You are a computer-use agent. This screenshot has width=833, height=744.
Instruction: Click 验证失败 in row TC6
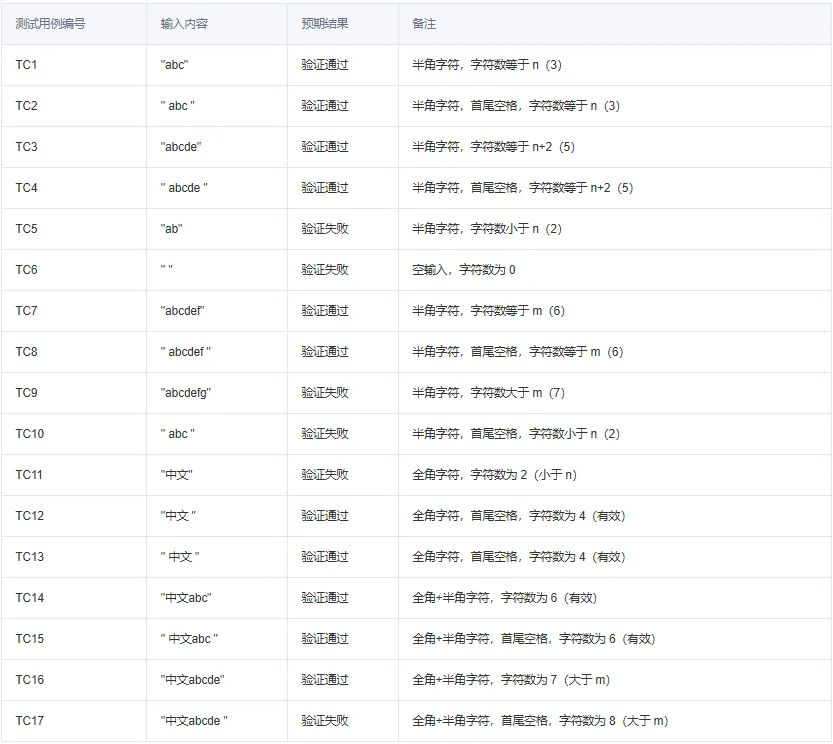pyautogui.click(x=325, y=269)
